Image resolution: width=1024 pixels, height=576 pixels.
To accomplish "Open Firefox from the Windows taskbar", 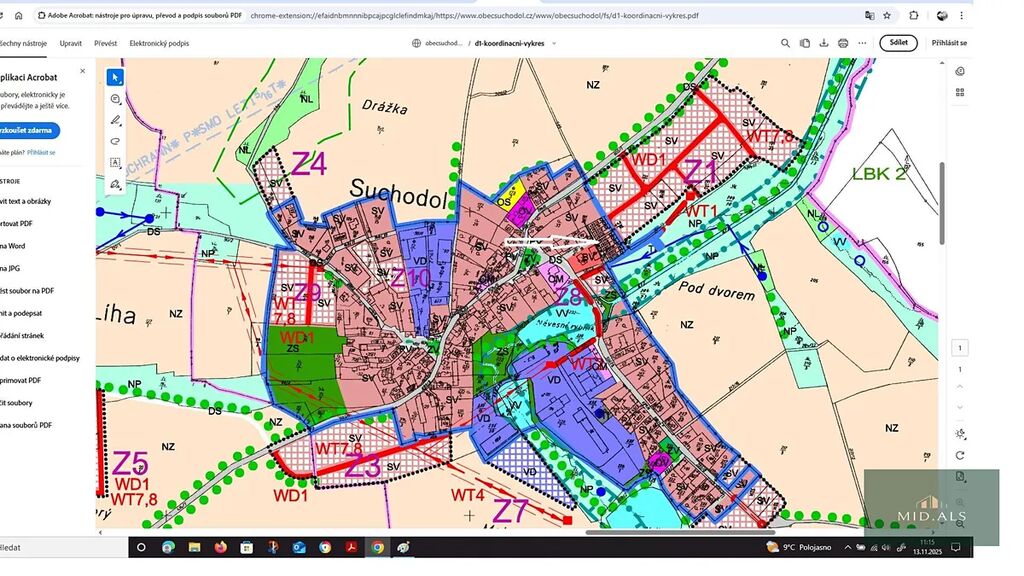I will (220, 547).
